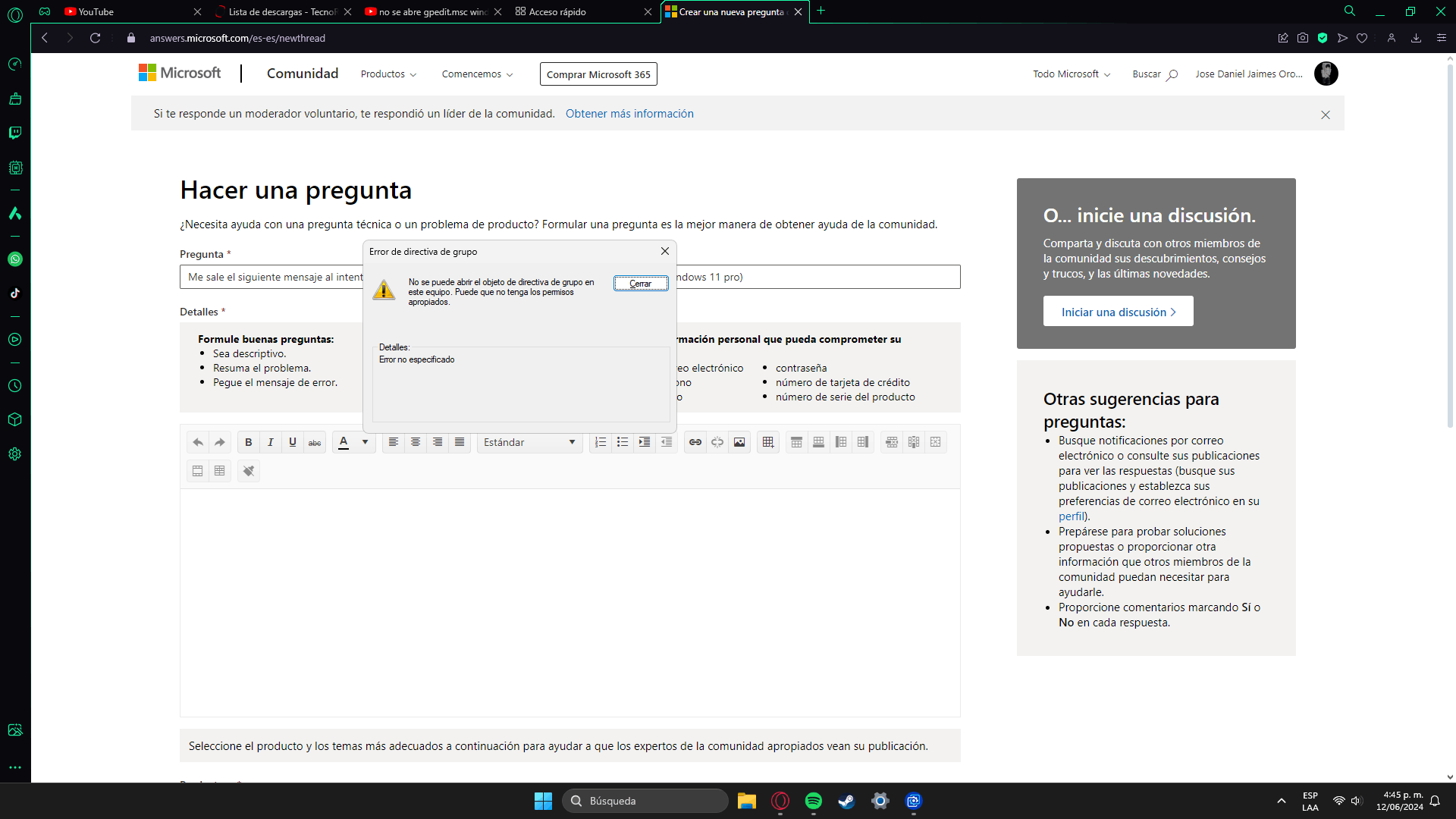
Task: Open WhatsApp from the browser sidebar
Action: 15,259
